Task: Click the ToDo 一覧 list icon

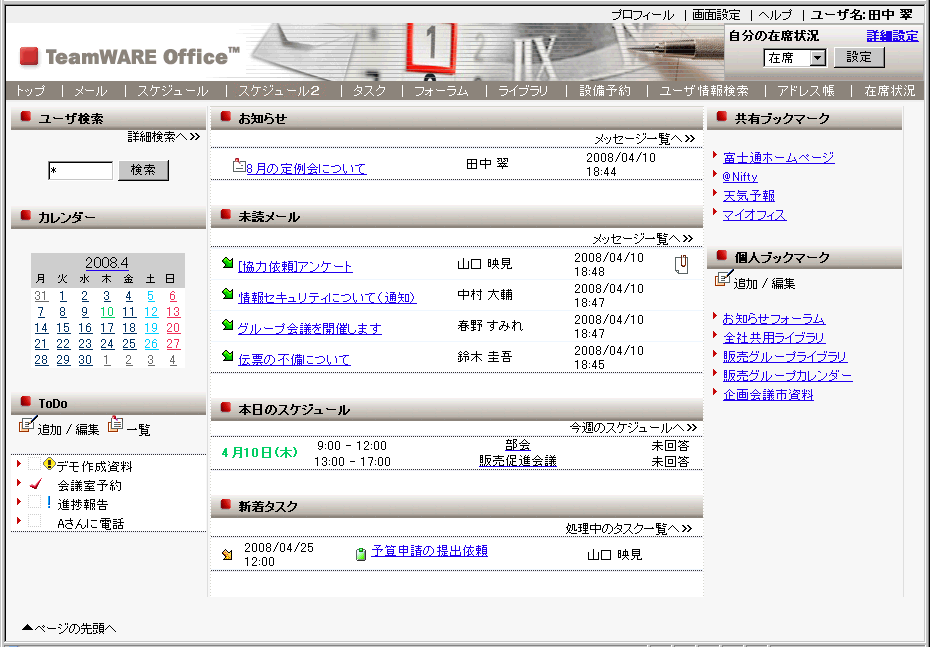Action: pos(116,424)
